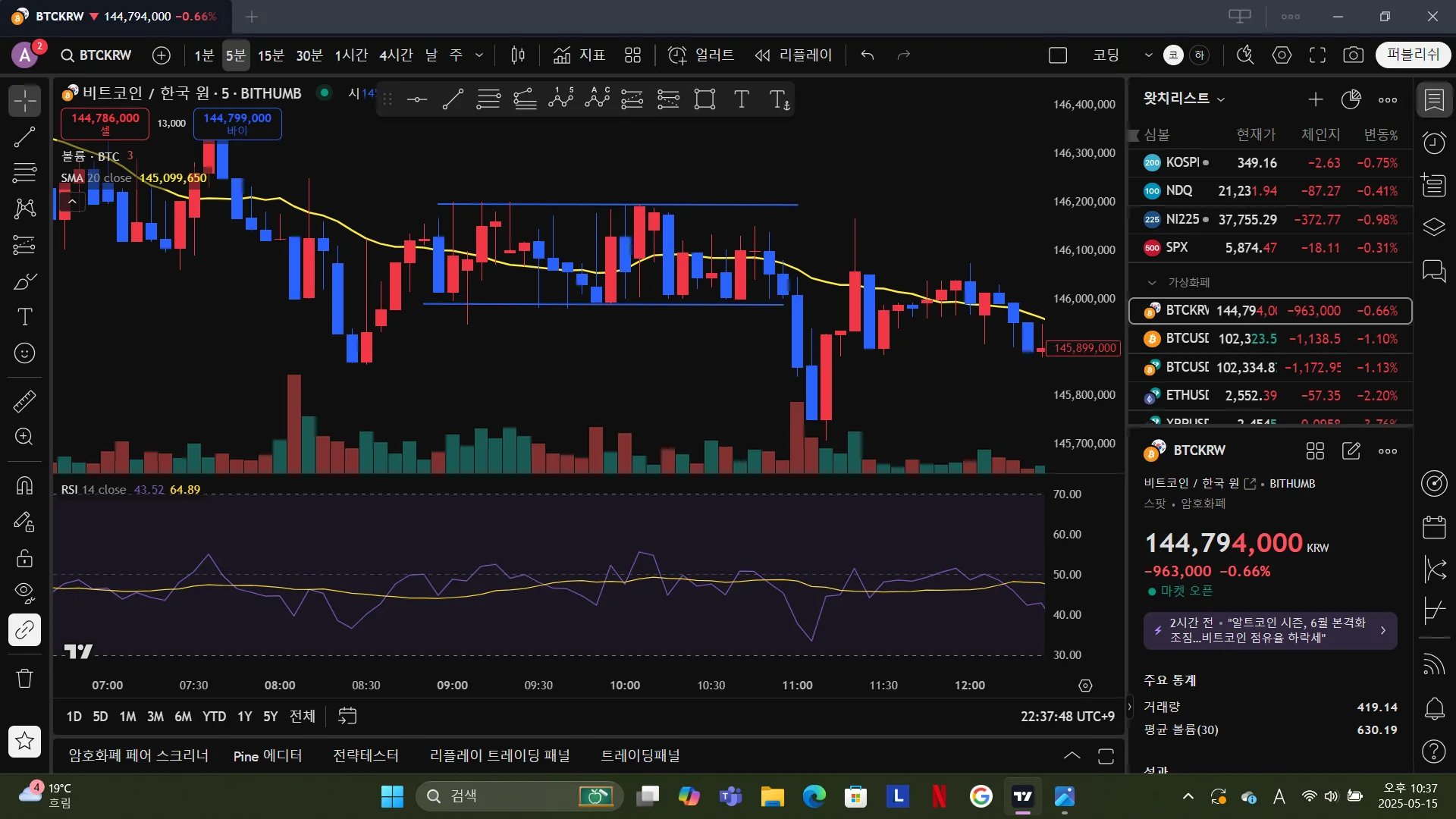Image resolution: width=1456 pixels, height=819 pixels.
Task: Open the emoji icons tool
Action: [24, 353]
